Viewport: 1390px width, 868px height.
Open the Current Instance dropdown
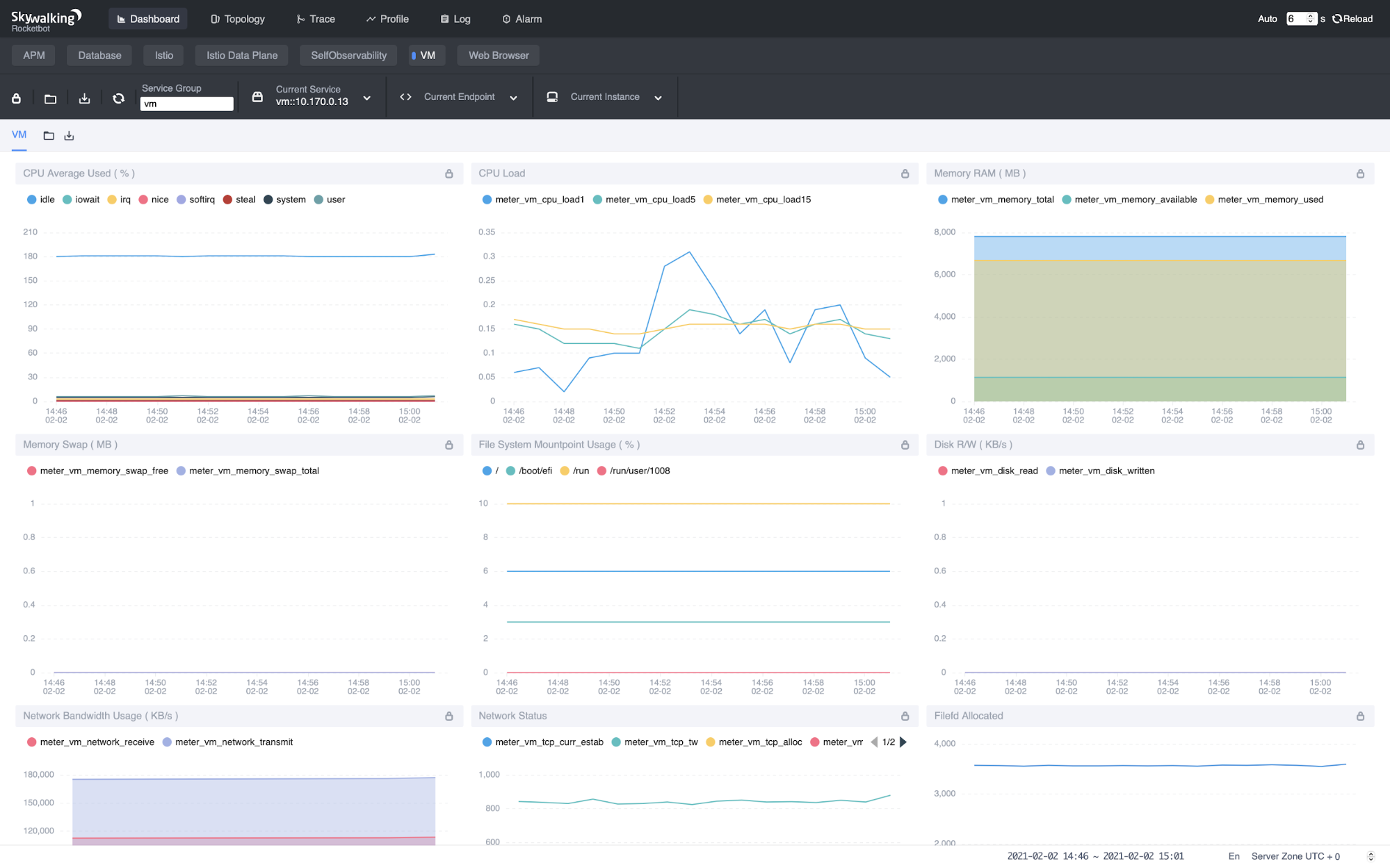658,97
